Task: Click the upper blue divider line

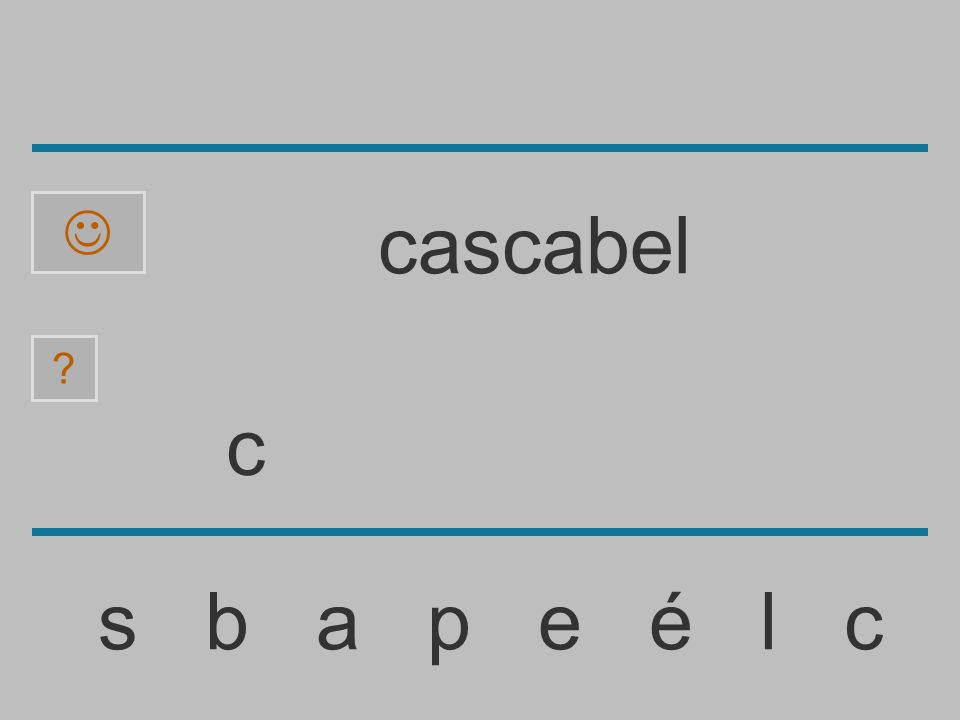Action: [x=480, y=148]
